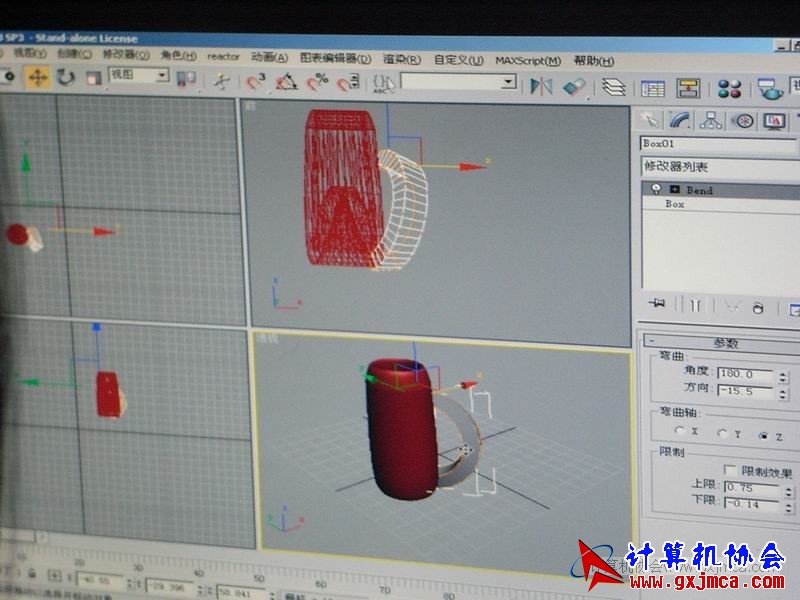Viewport: 800px width, 600px height.
Task: Open the 修改器列表 modifier dropdown
Action: point(718,166)
